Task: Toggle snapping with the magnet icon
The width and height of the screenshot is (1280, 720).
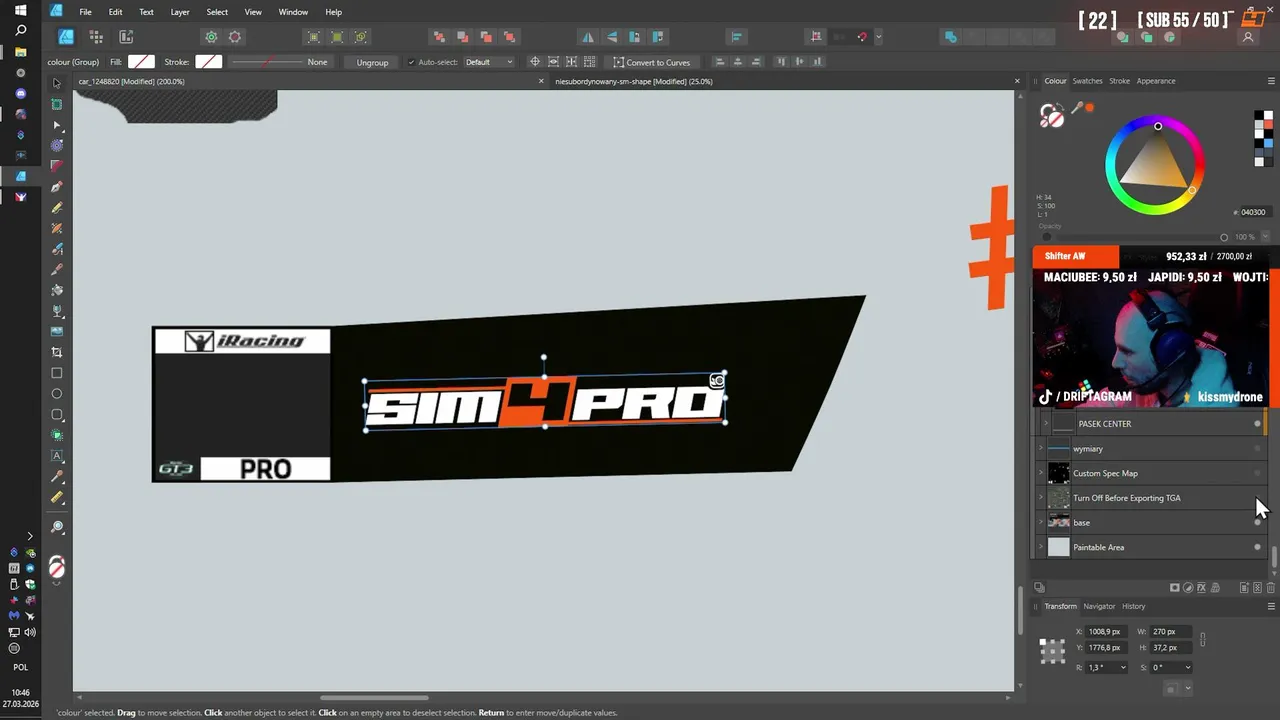Action: (x=862, y=37)
